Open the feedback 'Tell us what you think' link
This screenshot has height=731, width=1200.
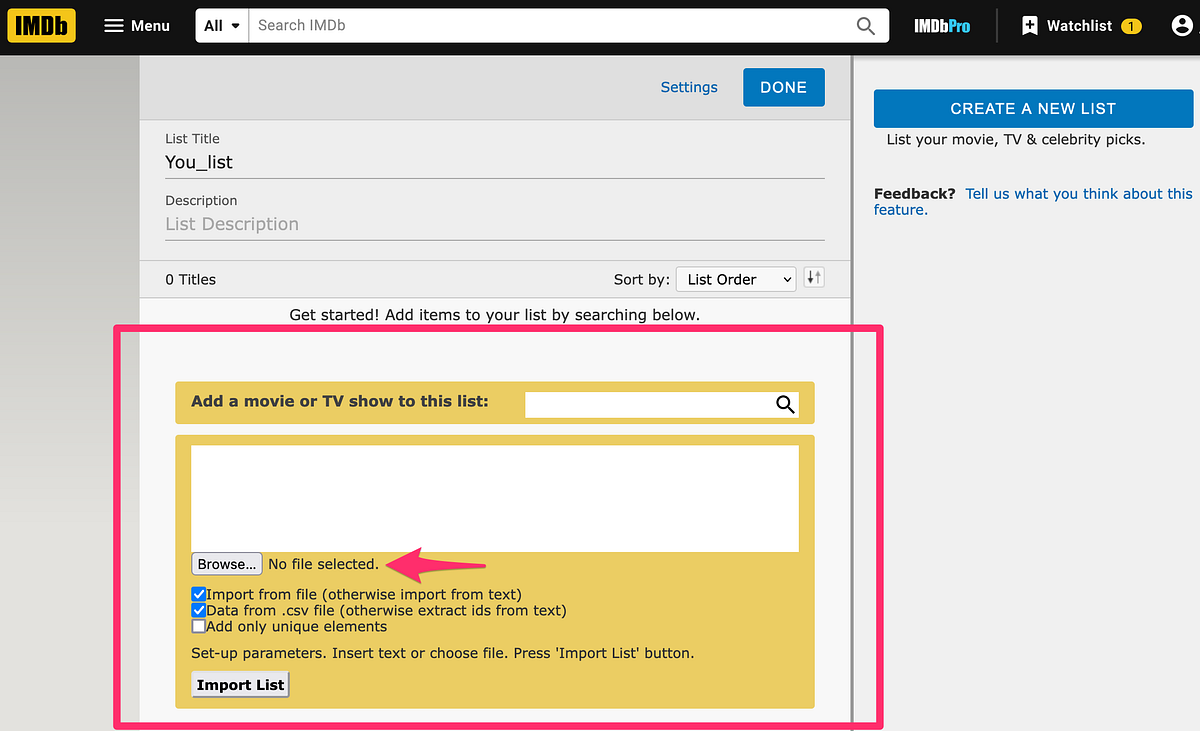pyautogui.click(x=1078, y=193)
